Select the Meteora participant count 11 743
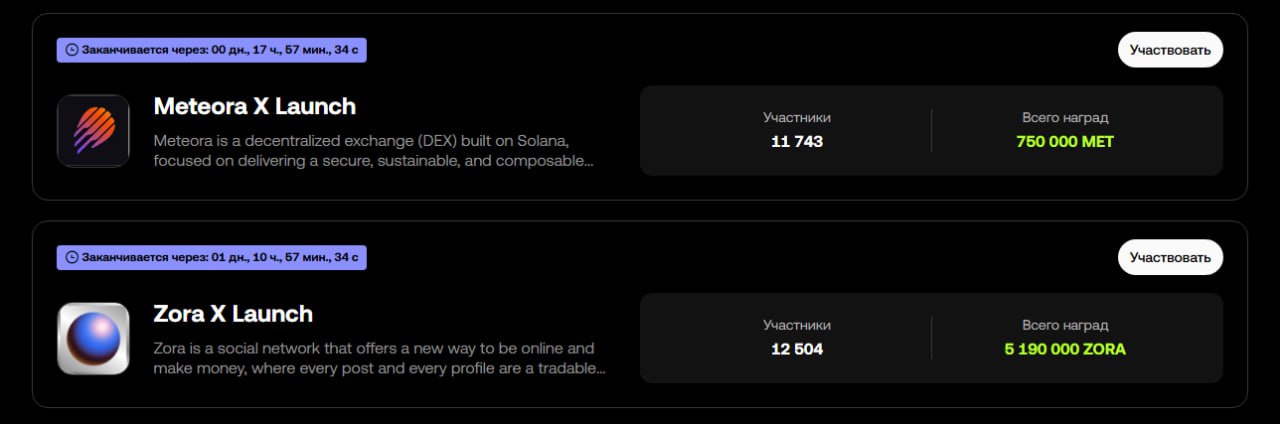This screenshot has width=1280, height=424. tap(797, 142)
